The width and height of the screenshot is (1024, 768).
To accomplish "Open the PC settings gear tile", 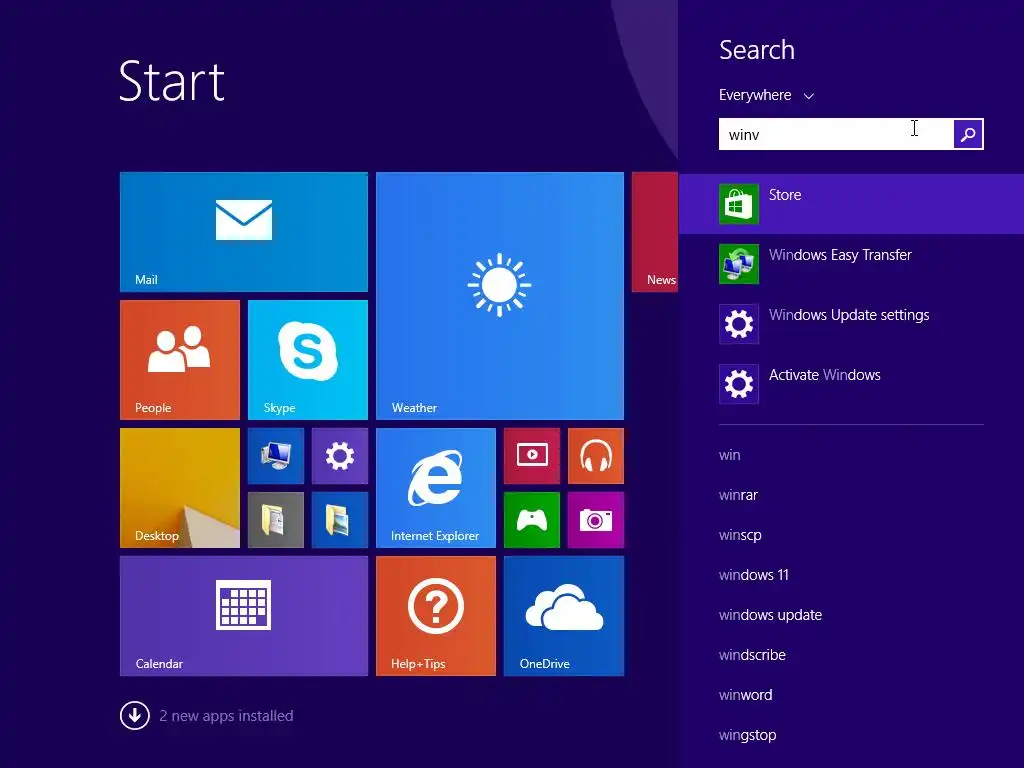I will [340, 456].
